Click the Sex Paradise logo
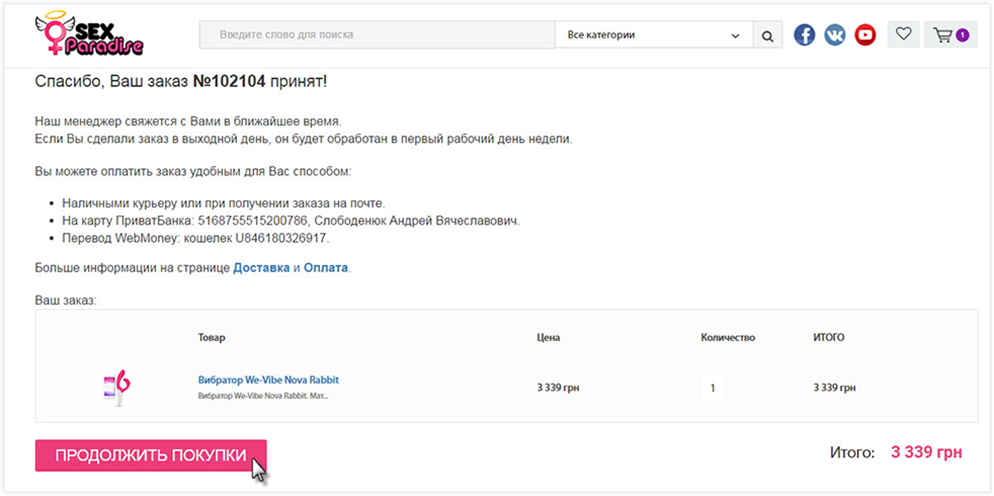The image size is (994, 496). (x=89, y=35)
